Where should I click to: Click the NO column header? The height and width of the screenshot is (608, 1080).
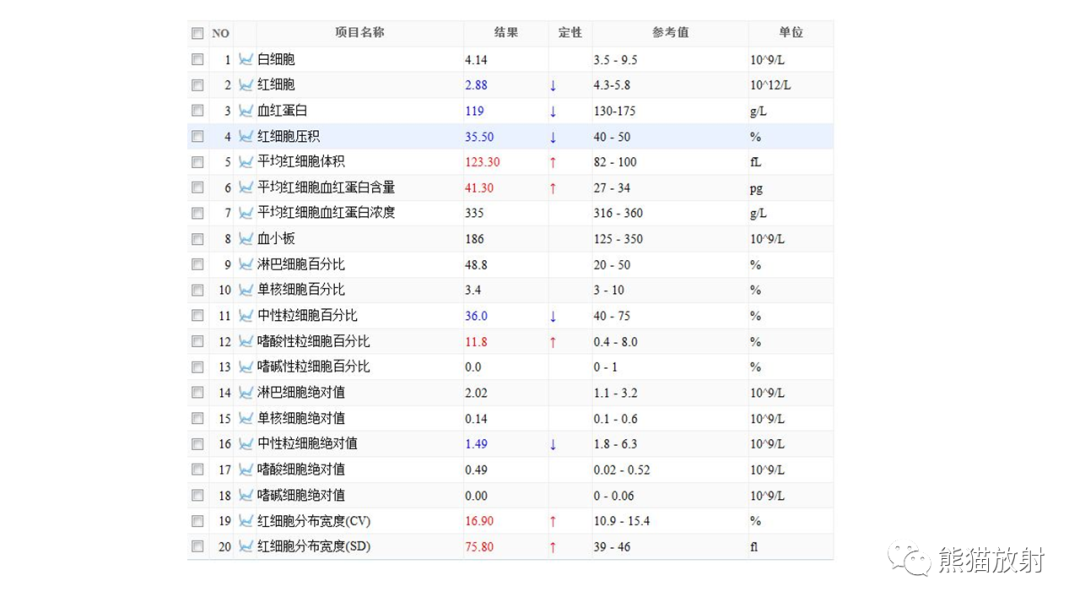pos(220,33)
